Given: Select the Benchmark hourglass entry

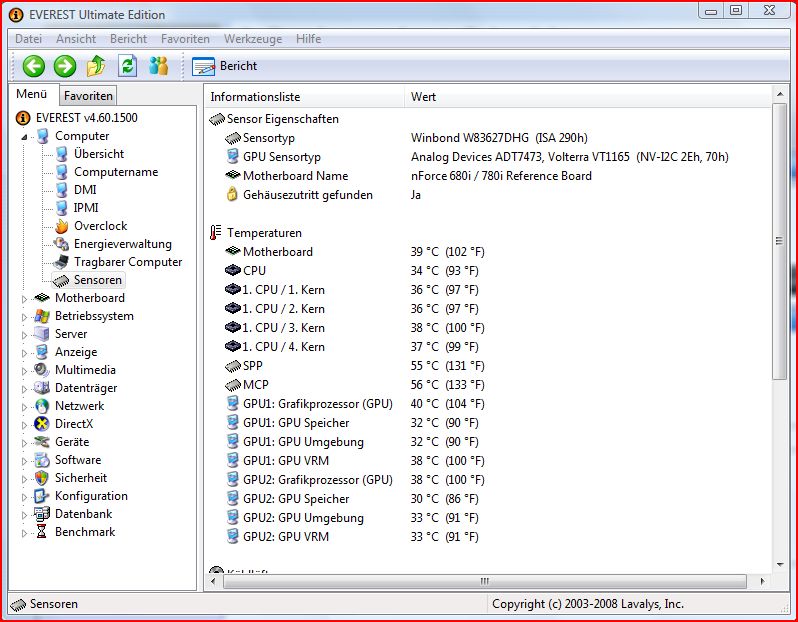Looking at the screenshot, I should click(x=84, y=532).
